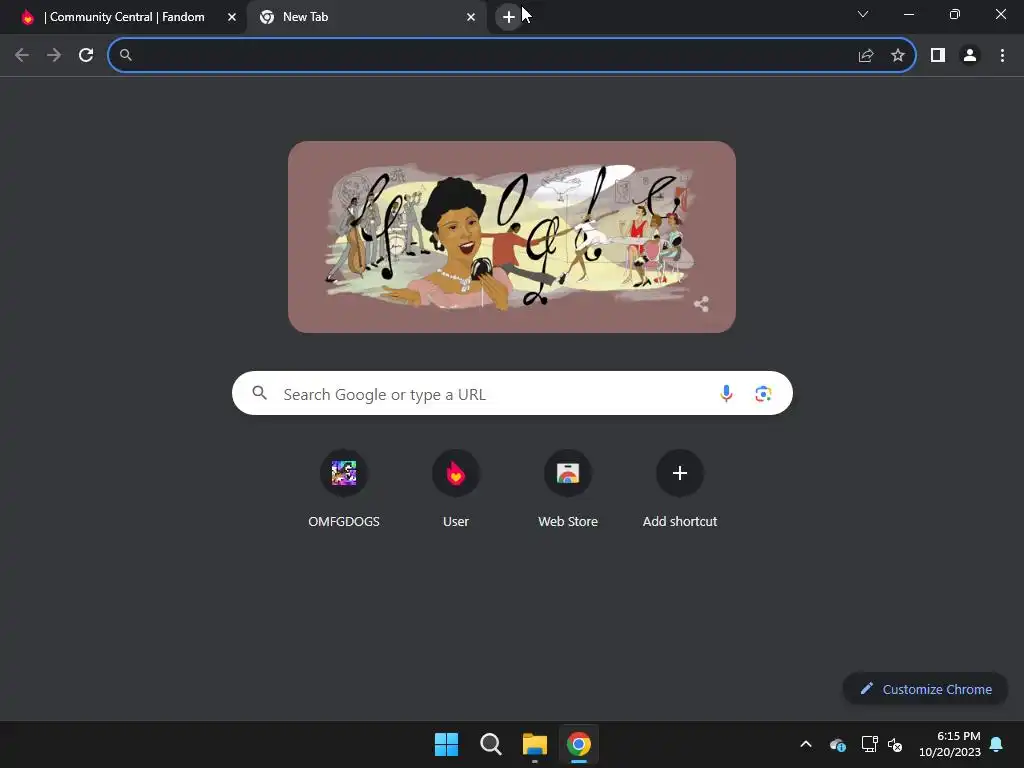Open Windows taskbar search

click(x=490, y=744)
